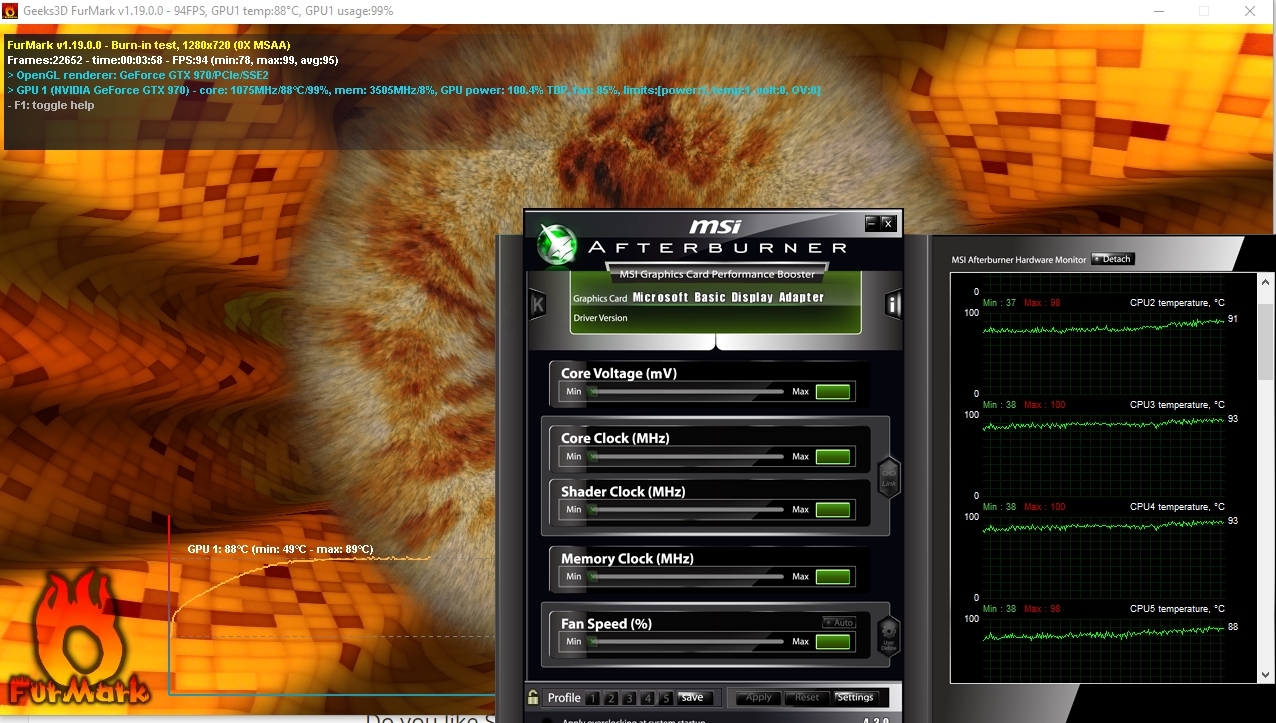Click the Core Voltage green value box

click(833, 391)
